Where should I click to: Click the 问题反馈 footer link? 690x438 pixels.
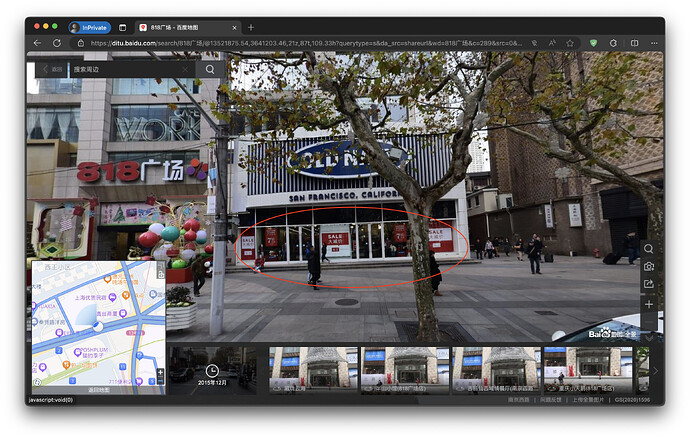tap(551, 400)
